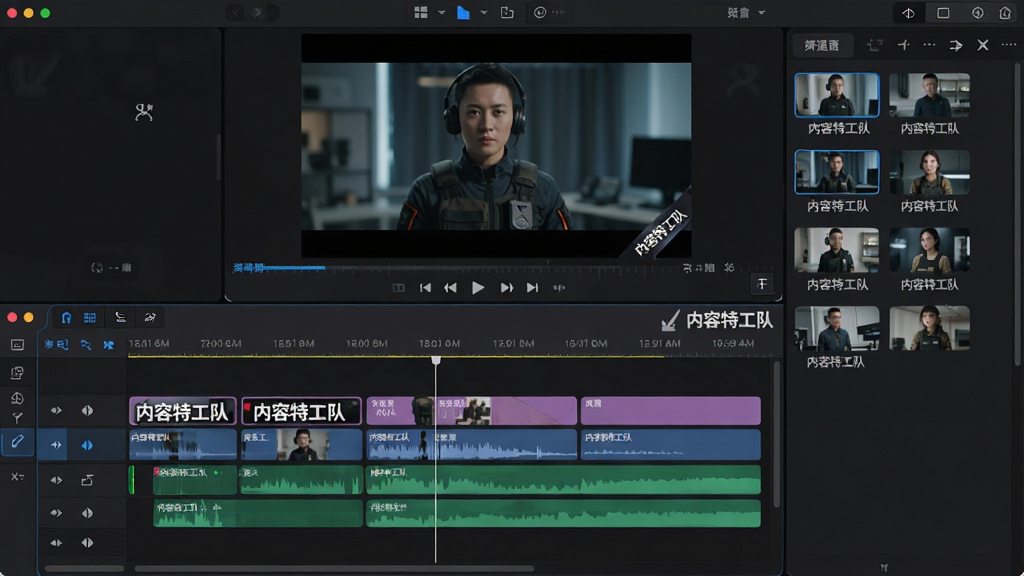The width and height of the screenshot is (1024, 576).
Task: Close the right media panel with the X
Action: (983, 45)
